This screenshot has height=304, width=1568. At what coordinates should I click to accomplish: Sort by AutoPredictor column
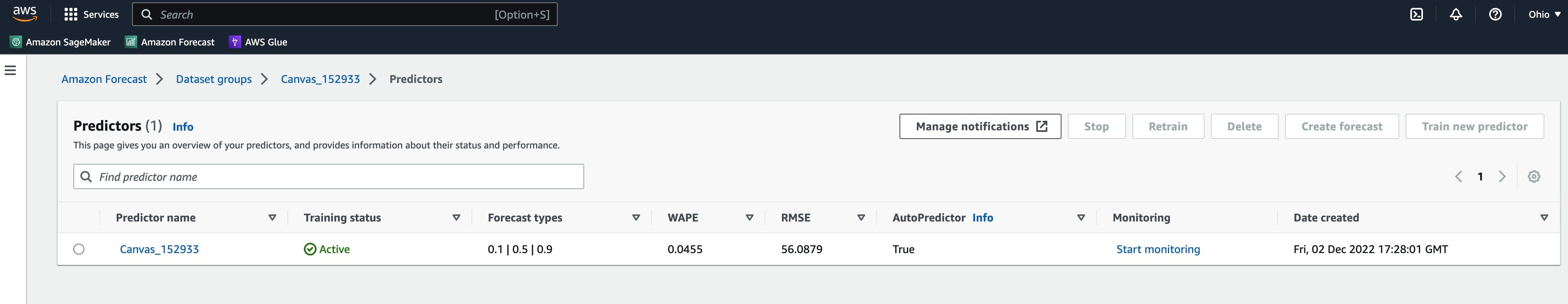click(1081, 218)
